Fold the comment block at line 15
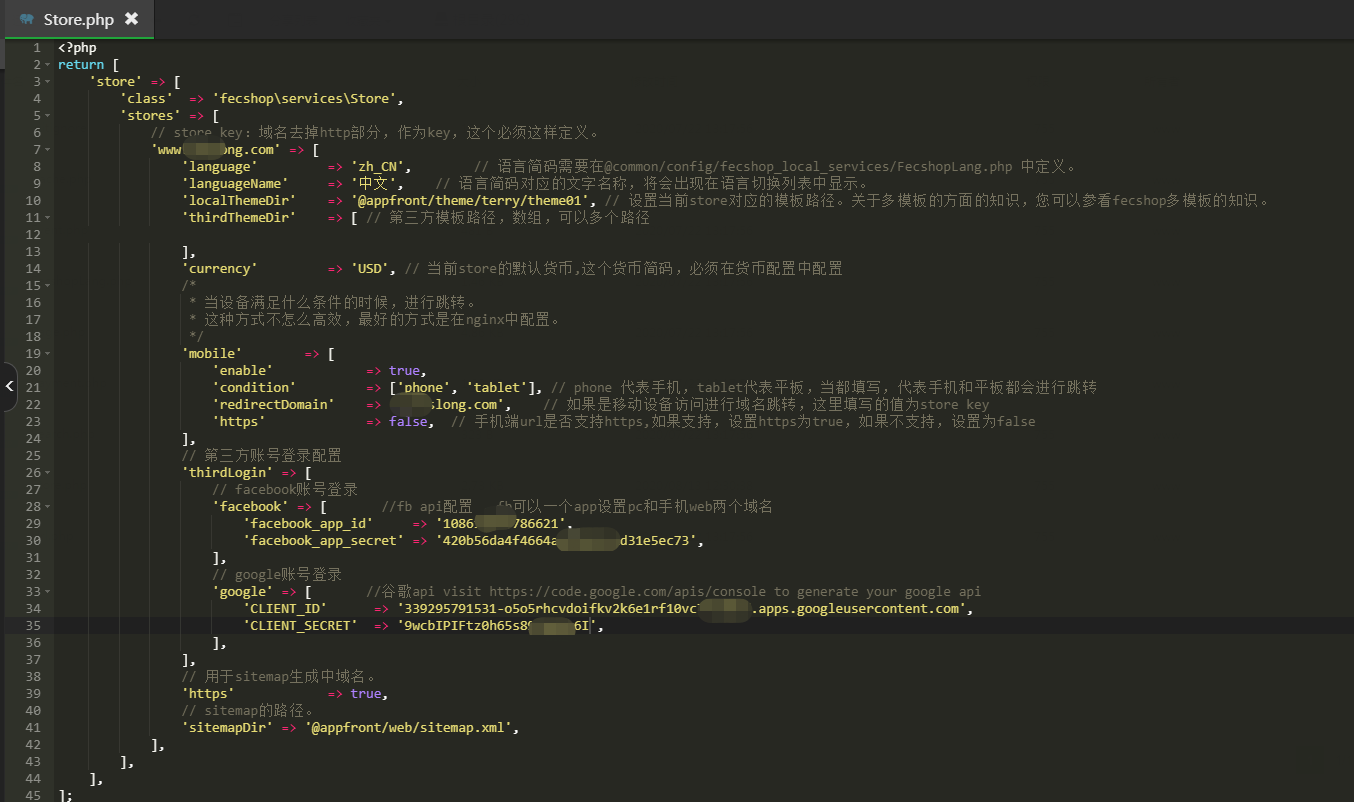This screenshot has height=802, width=1354. (48, 286)
